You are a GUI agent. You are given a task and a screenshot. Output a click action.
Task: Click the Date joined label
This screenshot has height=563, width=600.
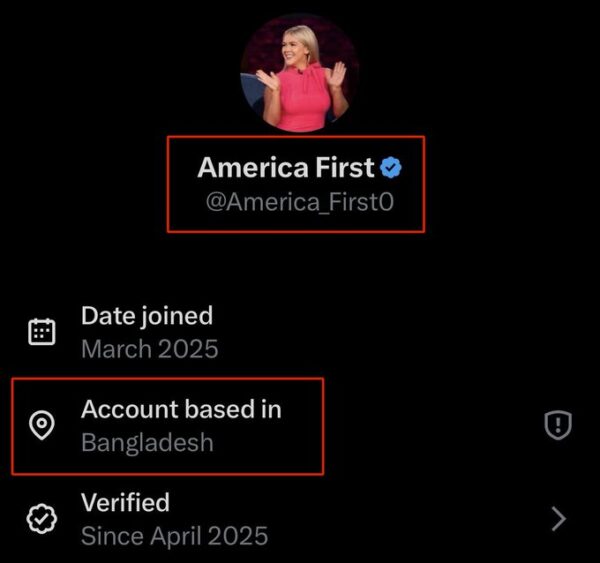point(147,316)
